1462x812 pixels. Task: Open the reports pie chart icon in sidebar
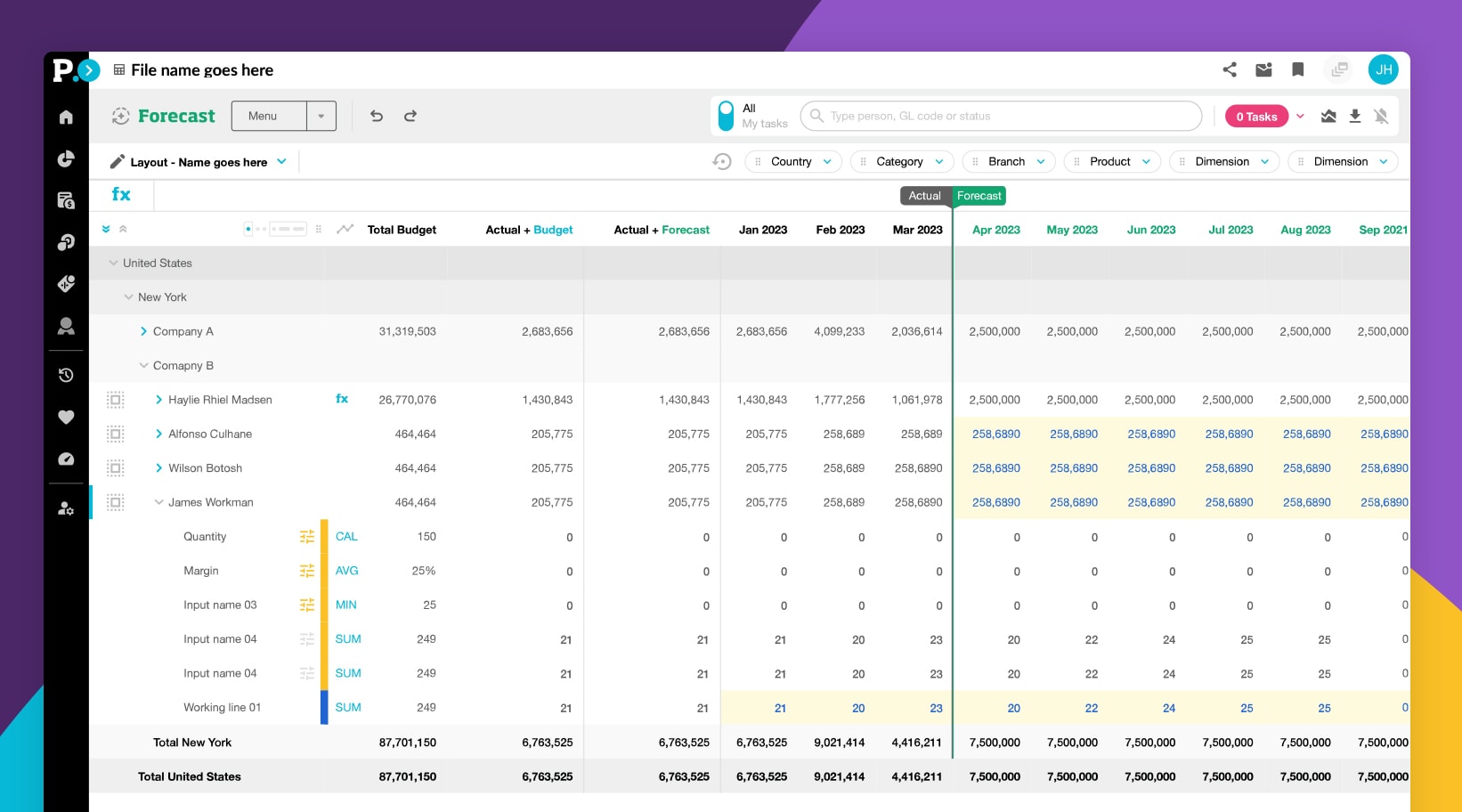click(66, 158)
